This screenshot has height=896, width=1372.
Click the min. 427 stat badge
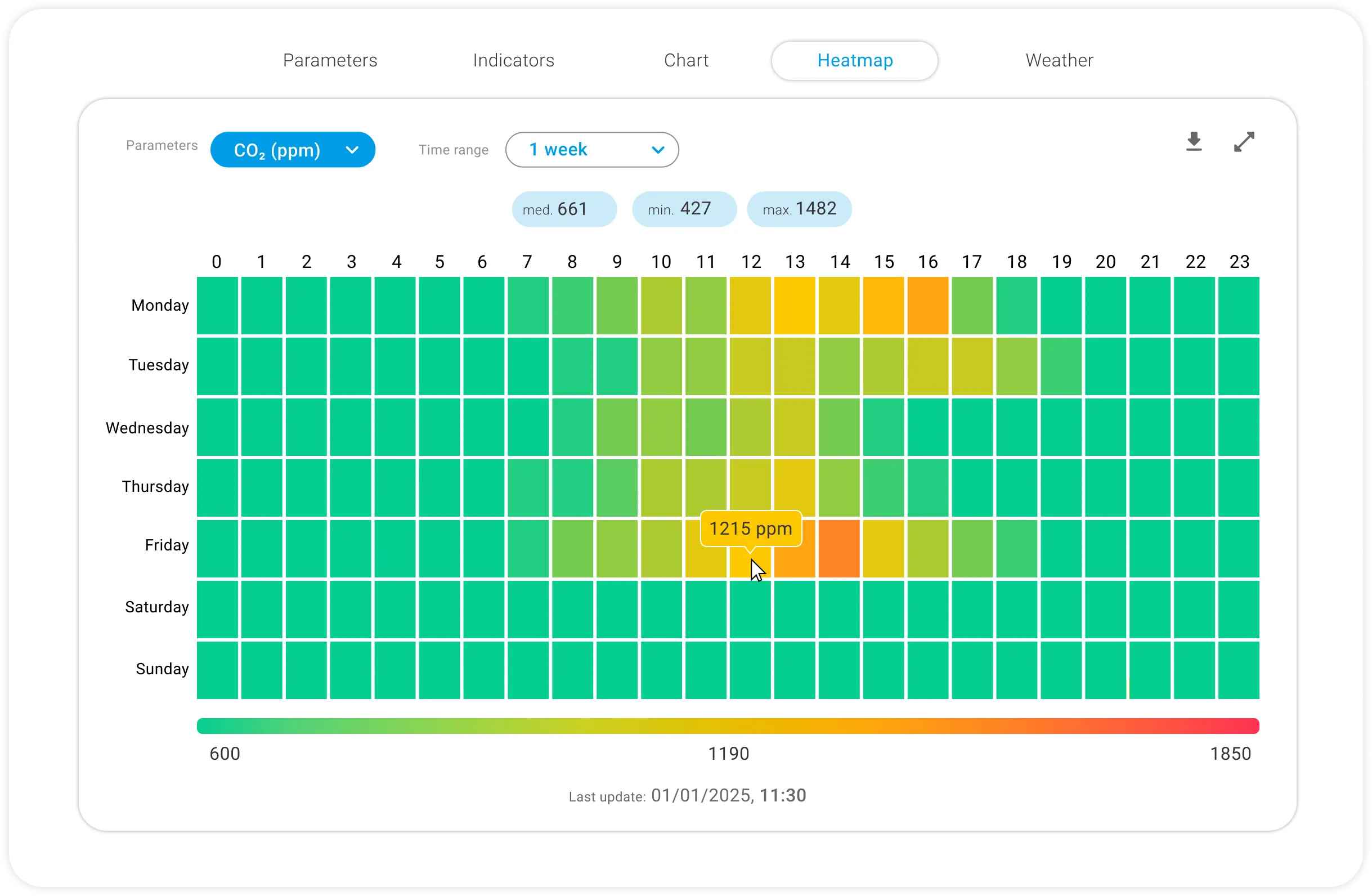point(684,209)
